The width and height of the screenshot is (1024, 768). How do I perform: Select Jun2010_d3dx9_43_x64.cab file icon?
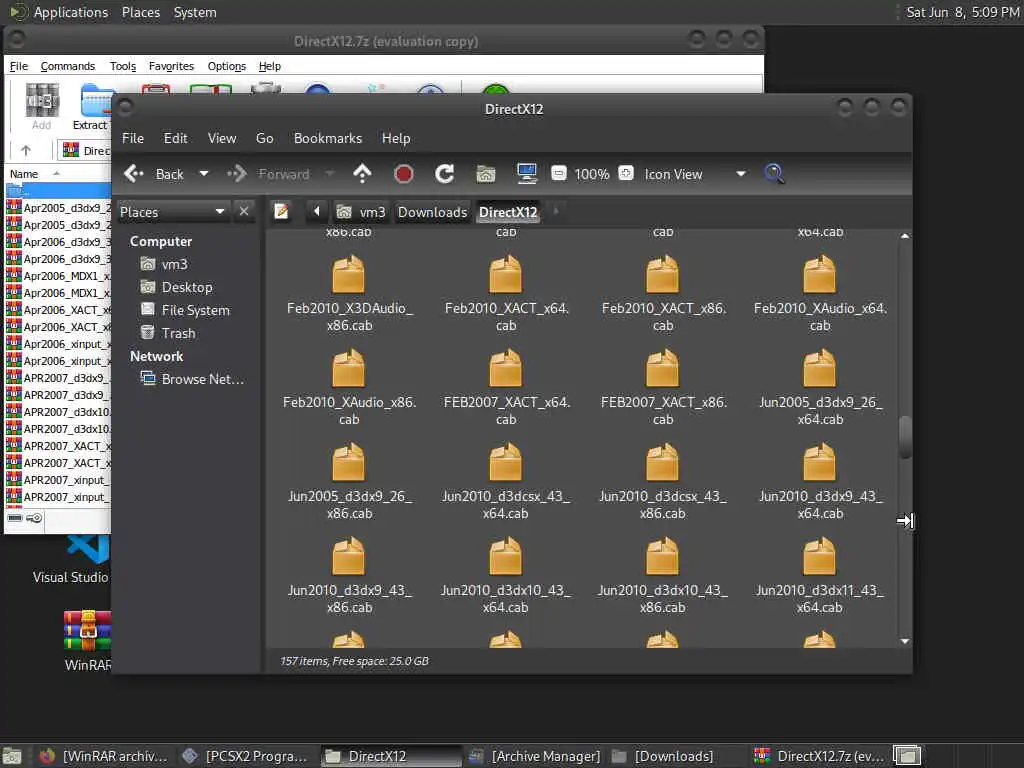pos(820,462)
